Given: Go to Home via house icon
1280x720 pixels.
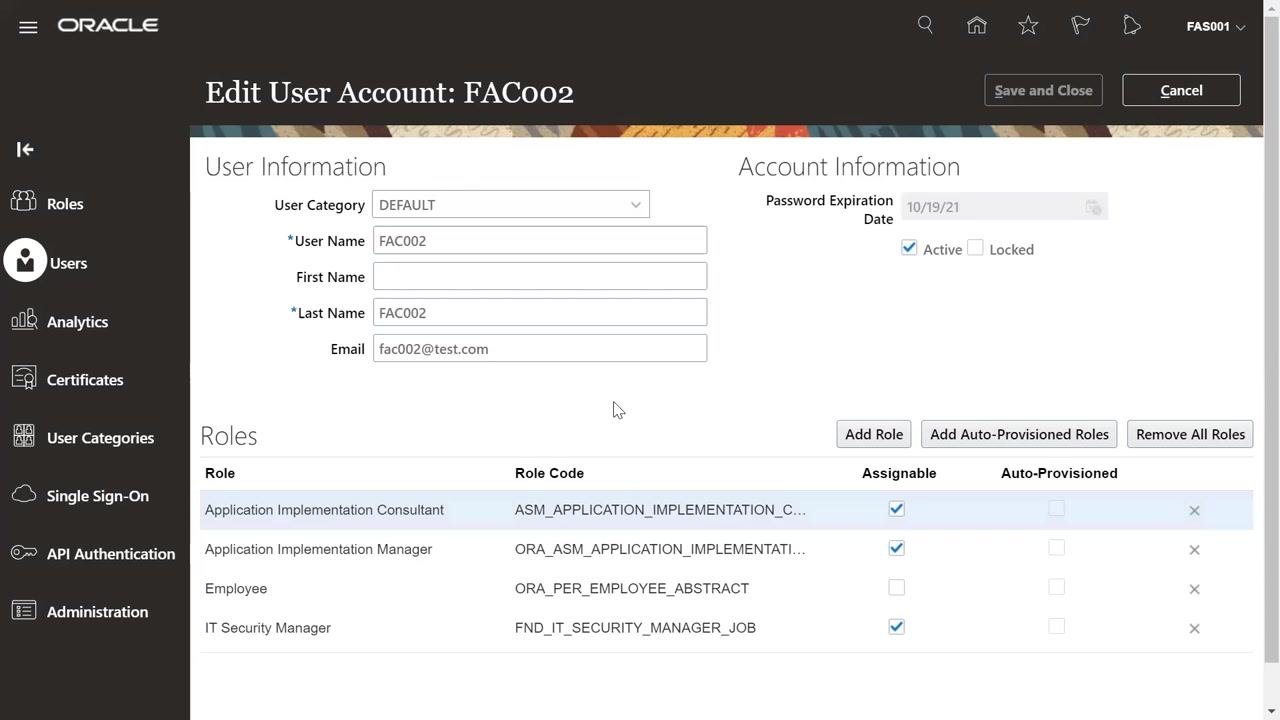Looking at the screenshot, I should [977, 26].
